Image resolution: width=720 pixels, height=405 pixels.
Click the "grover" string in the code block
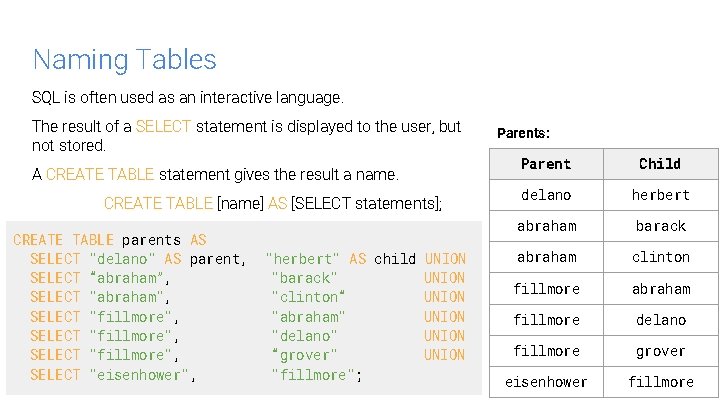tap(304, 355)
